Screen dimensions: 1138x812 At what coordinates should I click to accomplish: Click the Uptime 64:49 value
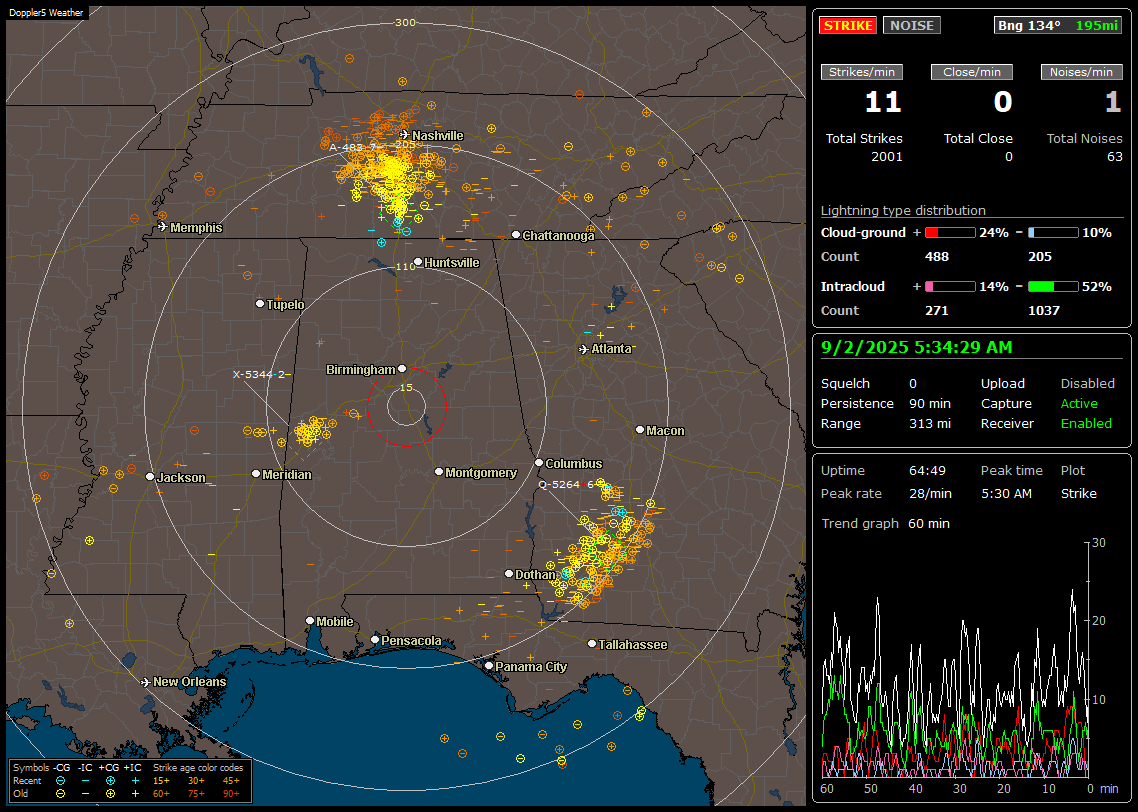pyautogui.click(x=928, y=471)
